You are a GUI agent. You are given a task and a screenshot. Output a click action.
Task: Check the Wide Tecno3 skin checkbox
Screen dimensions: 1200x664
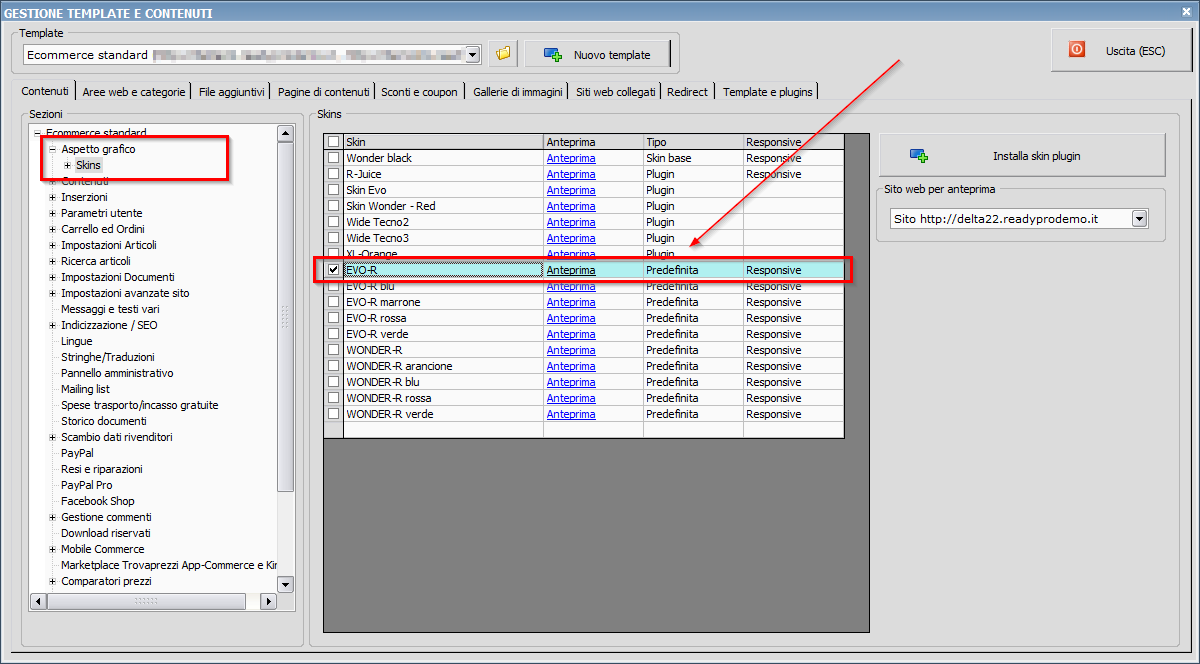pos(333,238)
